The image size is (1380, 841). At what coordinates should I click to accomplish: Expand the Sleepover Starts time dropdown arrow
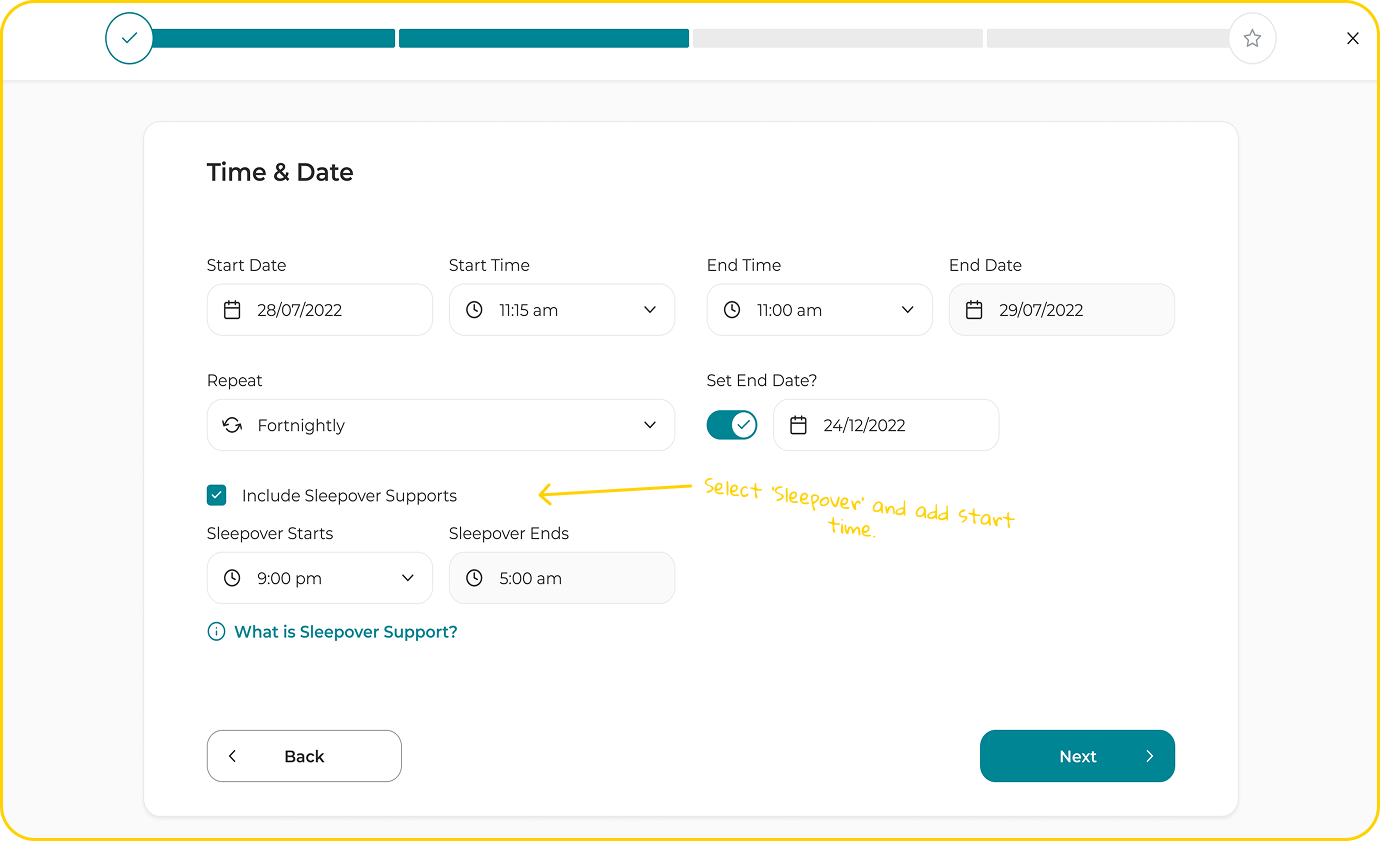(408, 578)
